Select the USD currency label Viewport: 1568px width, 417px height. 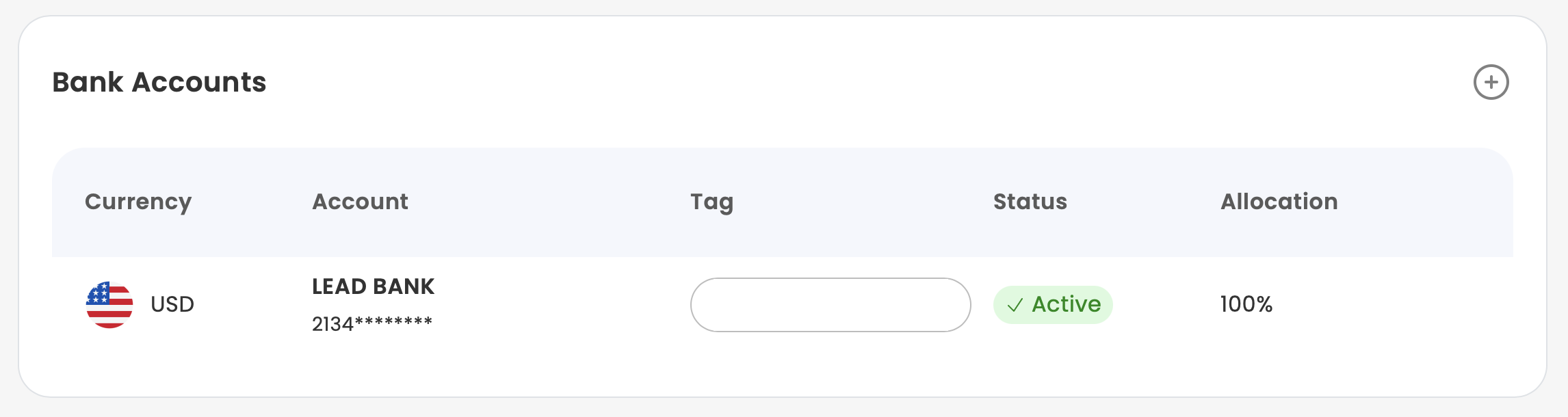pos(172,304)
